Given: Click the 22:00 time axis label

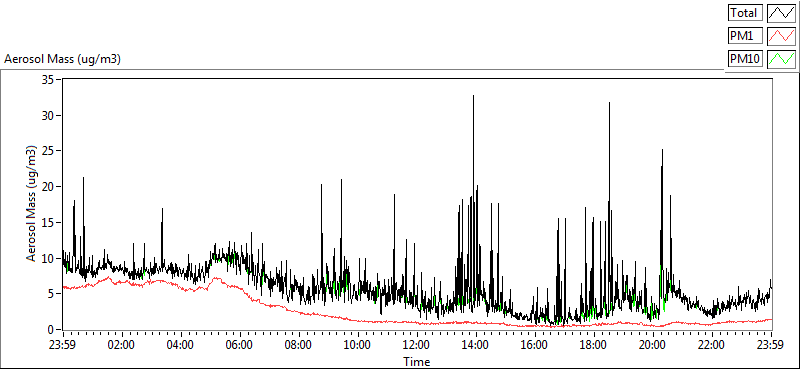Looking at the screenshot, I should click(x=712, y=344).
